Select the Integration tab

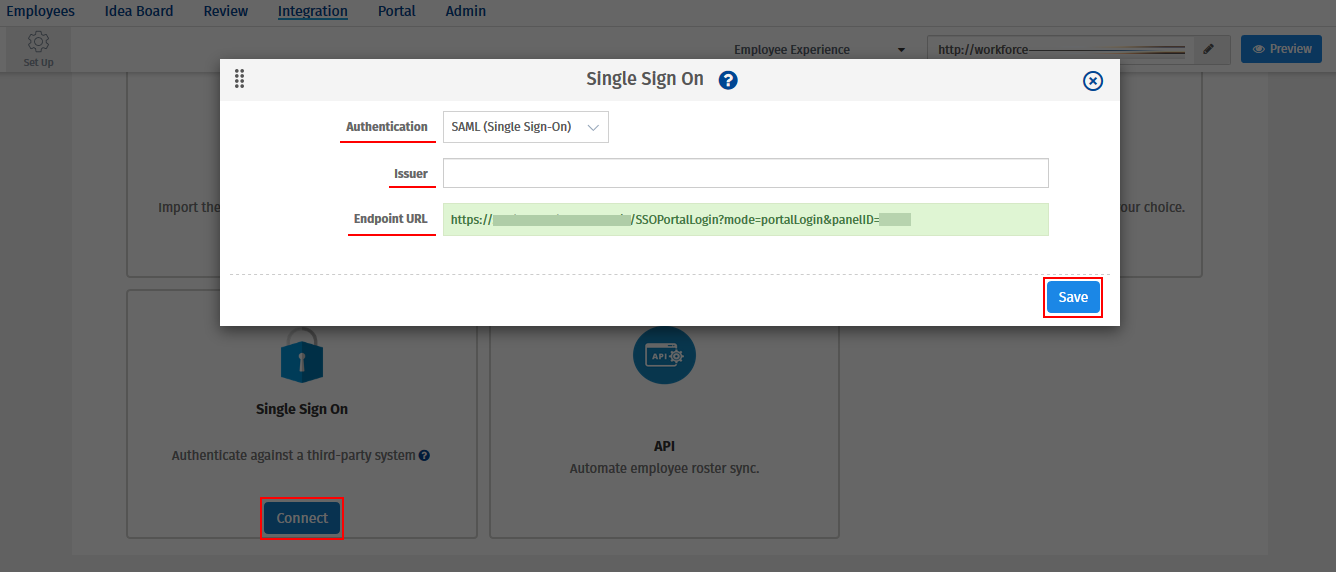click(x=313, y=12)
